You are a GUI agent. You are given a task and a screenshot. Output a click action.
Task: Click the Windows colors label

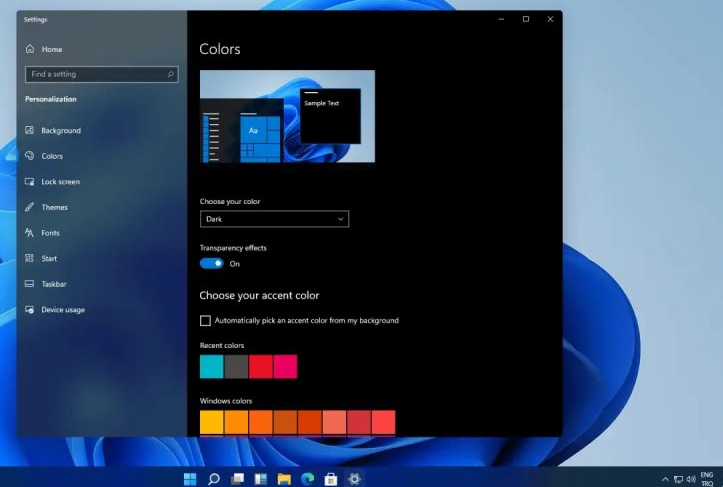(x=226, y=401)
